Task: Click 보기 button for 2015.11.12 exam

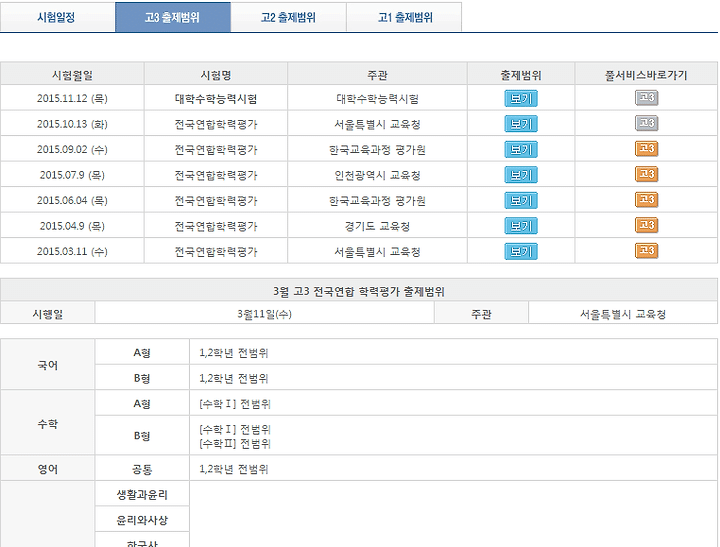Action: (521, 98)
